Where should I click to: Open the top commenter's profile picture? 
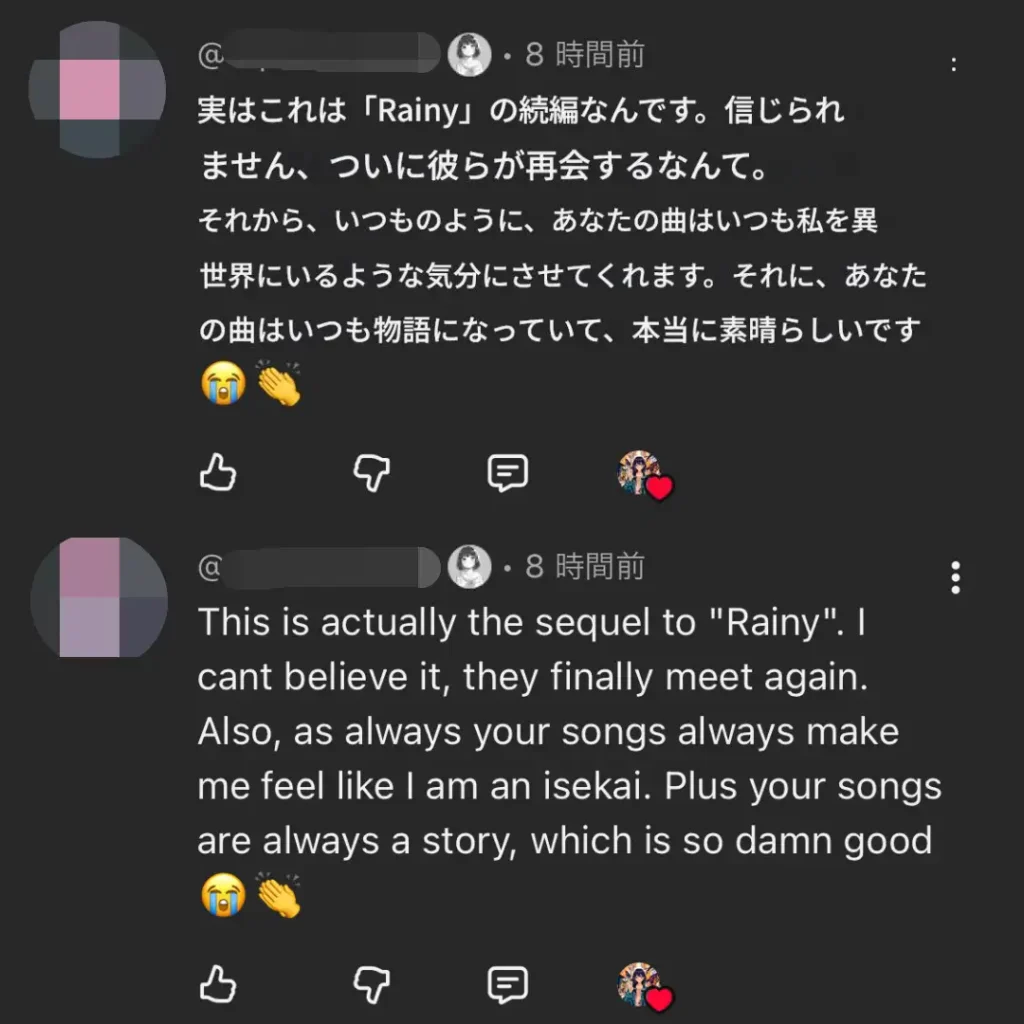[x=98, y=90]
